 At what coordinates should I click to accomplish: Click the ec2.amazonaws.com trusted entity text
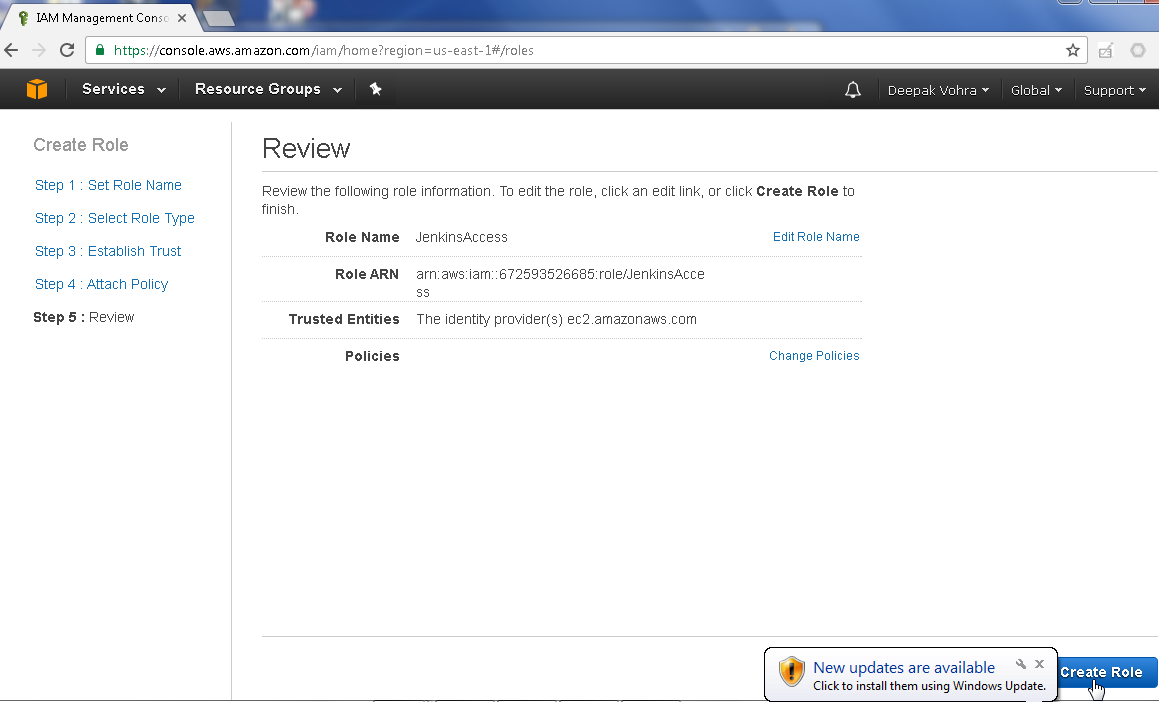tap(632, 319)
